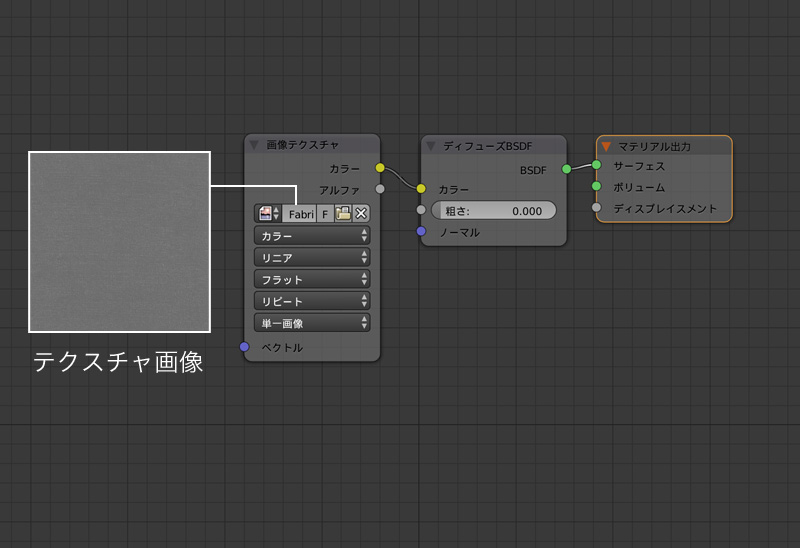
Task: Collapse the ディフューズBSDF node
Action: tap(431, 146)
